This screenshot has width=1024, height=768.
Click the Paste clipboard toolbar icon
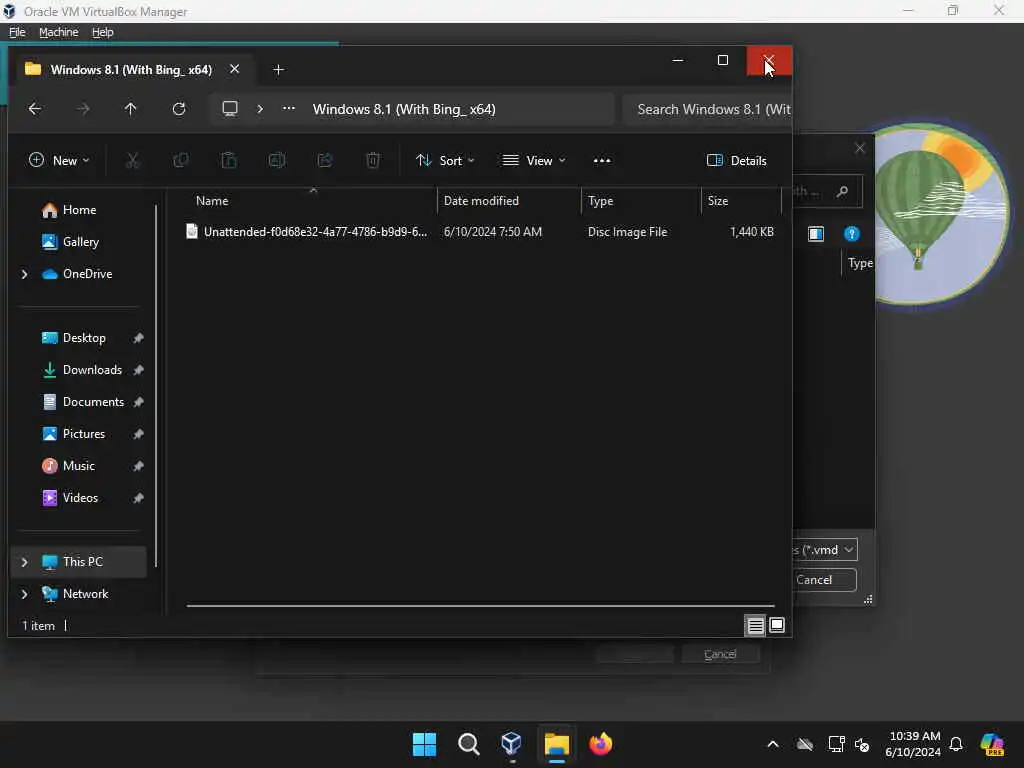(x=229, y=160)
